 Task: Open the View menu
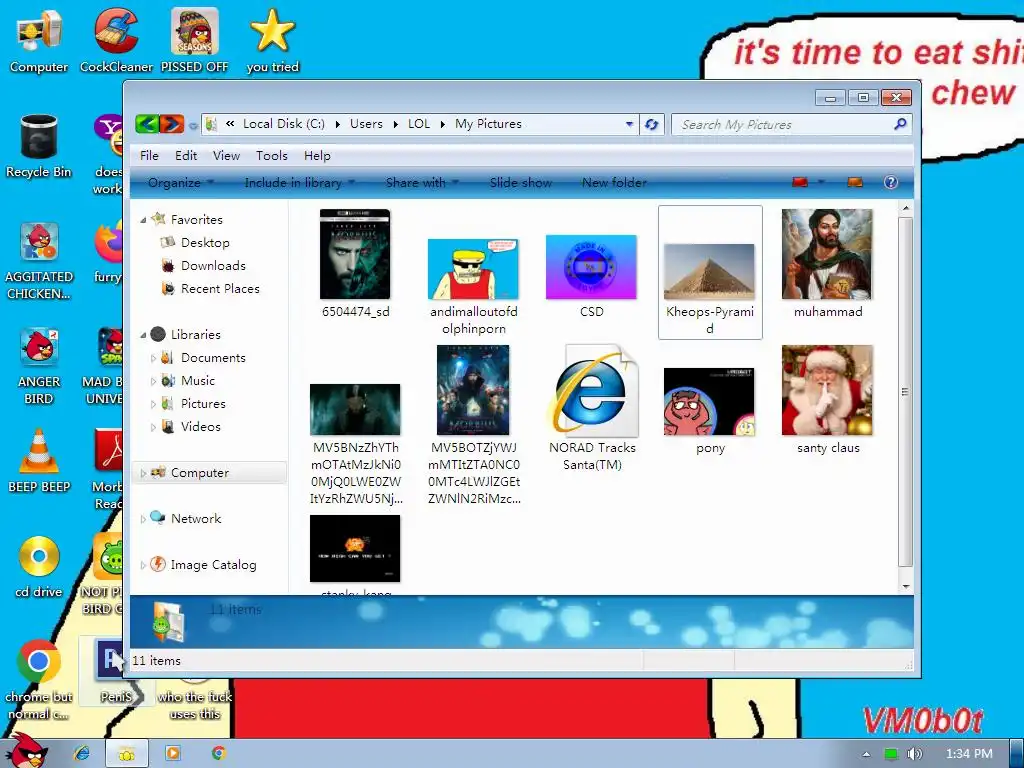[226, 155]
